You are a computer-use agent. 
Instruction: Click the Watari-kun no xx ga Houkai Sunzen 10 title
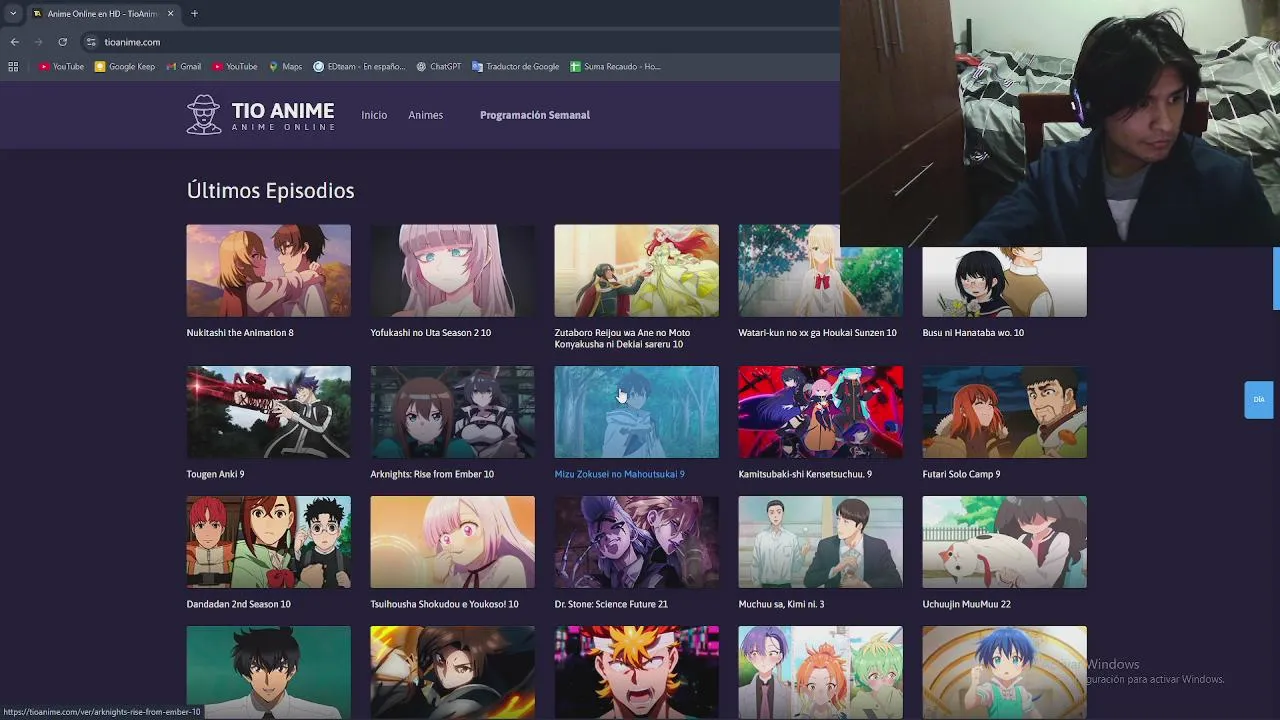click(817, 333)
